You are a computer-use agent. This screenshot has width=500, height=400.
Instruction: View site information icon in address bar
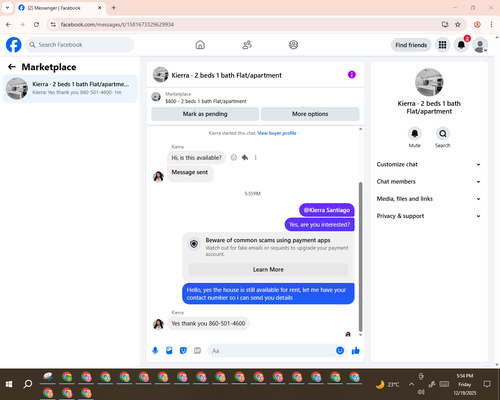[x=53, y=24]
